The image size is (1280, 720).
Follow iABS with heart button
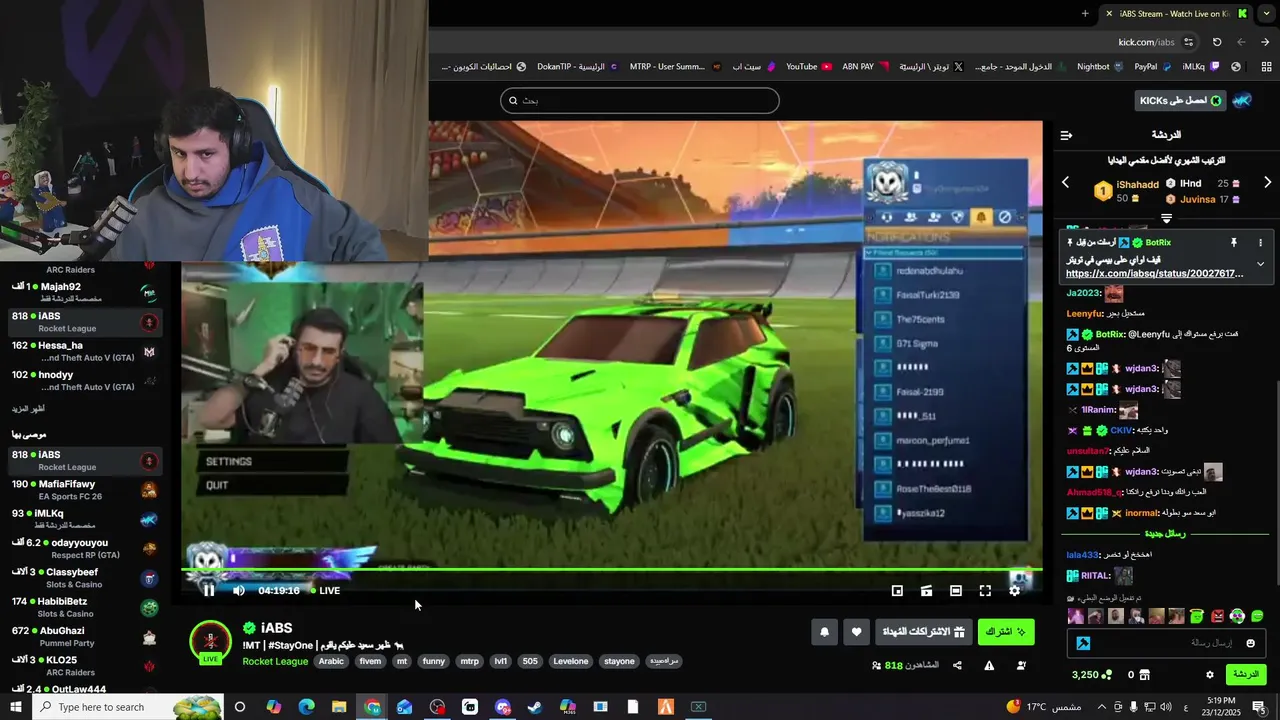(856, 632)
